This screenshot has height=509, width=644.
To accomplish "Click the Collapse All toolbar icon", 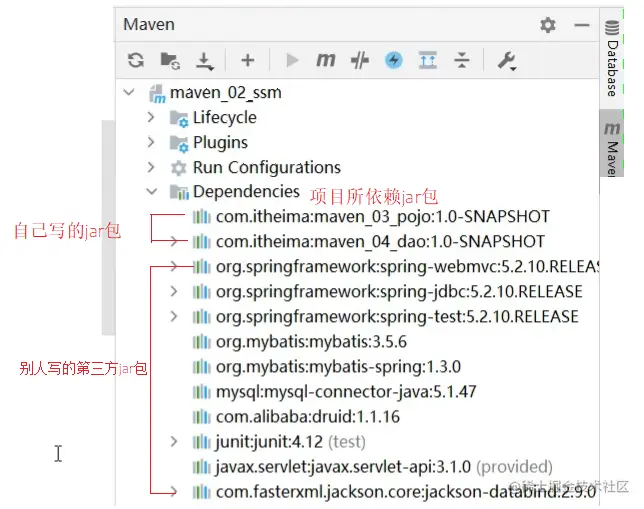I will pyautogui.click(x=462, y=60).
